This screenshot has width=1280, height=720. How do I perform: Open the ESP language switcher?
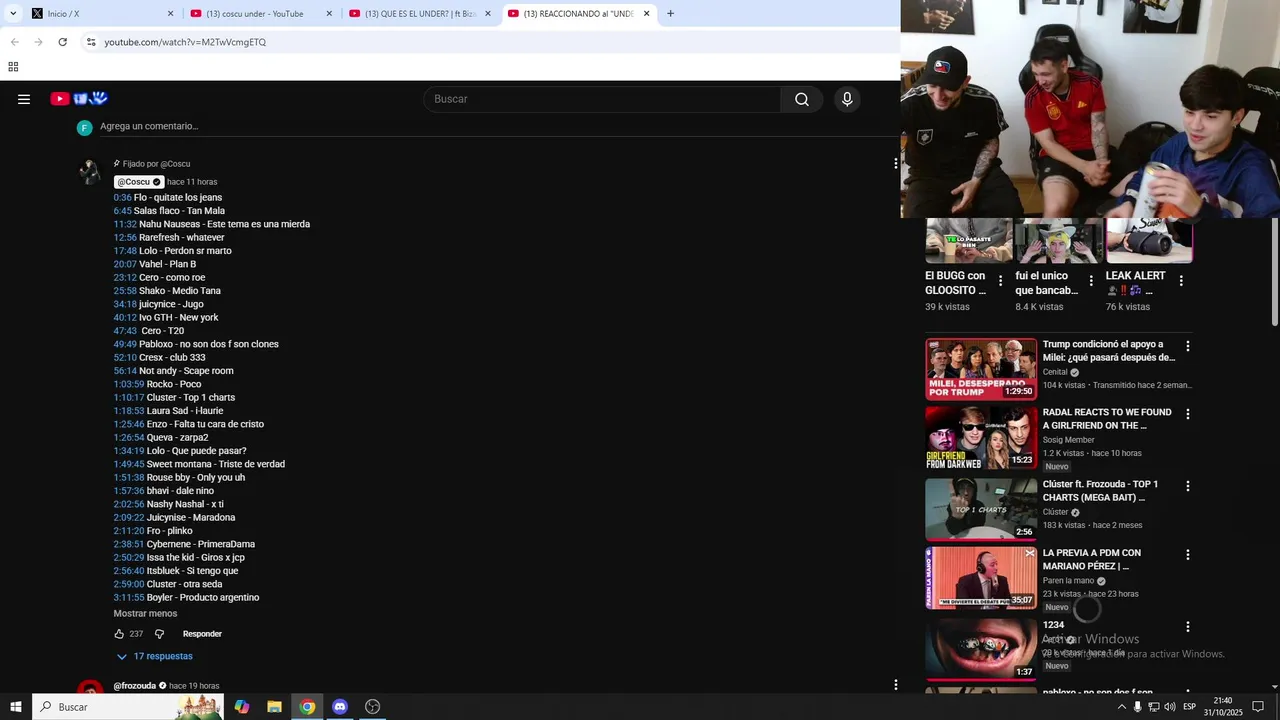click(x=1189, y=707)
